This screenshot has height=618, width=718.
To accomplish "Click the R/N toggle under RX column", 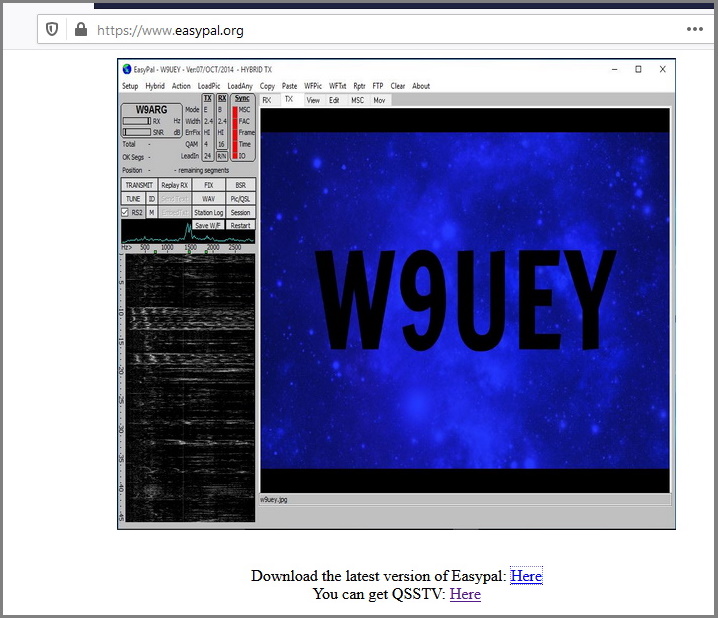I will click(222, 156).
